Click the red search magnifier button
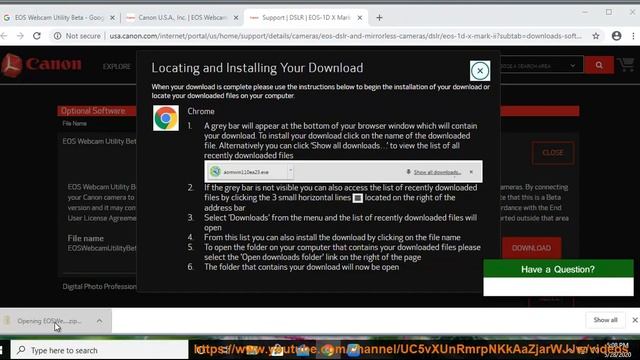The width and height of the screenshot is (640, 360). (599, 65)
